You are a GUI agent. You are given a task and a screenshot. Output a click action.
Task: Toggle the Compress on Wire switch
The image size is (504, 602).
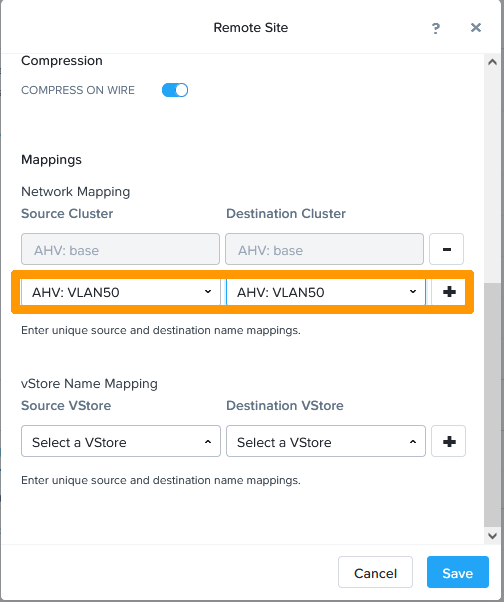(x=175, y=90)
